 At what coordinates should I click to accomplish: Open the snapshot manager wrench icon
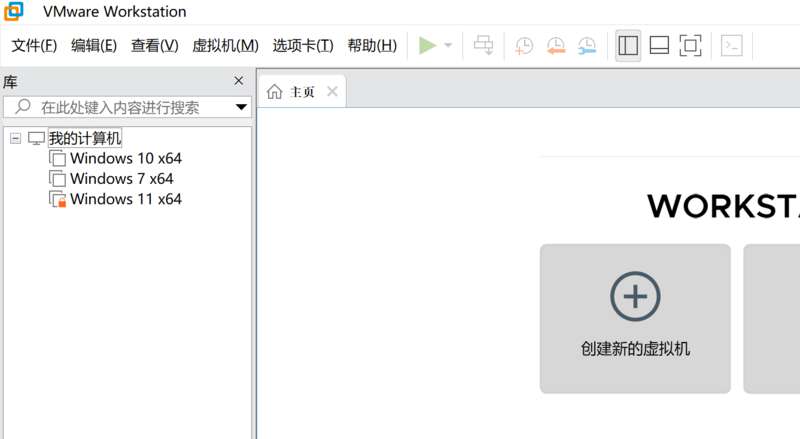tap(587, 45)
